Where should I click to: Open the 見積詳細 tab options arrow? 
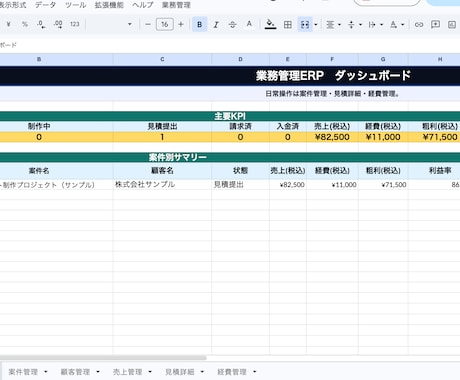pyautogui.click(x=202, y=372)
